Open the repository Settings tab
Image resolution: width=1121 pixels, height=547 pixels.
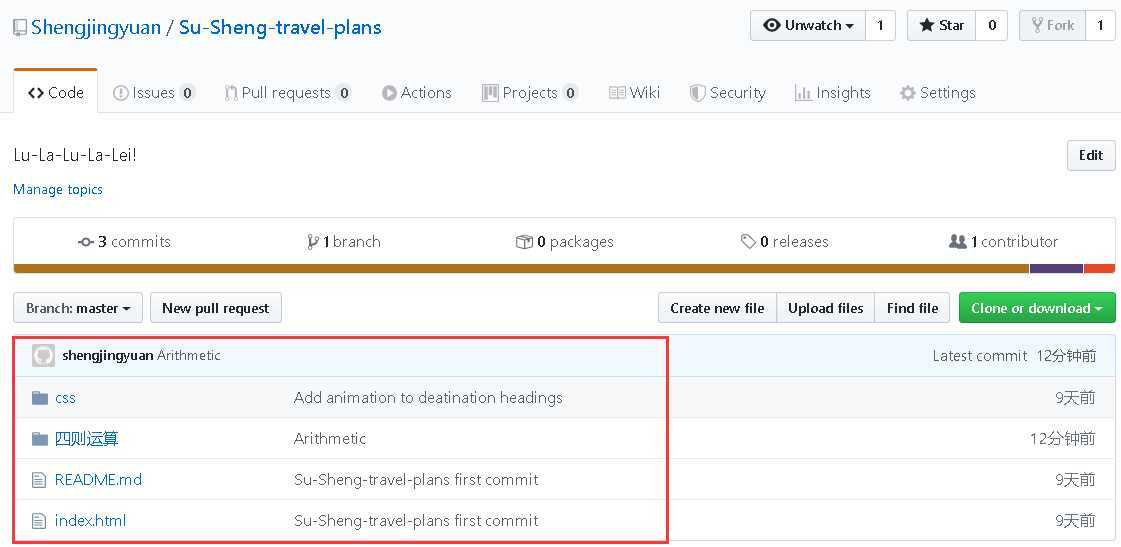[x=937, y=93]
